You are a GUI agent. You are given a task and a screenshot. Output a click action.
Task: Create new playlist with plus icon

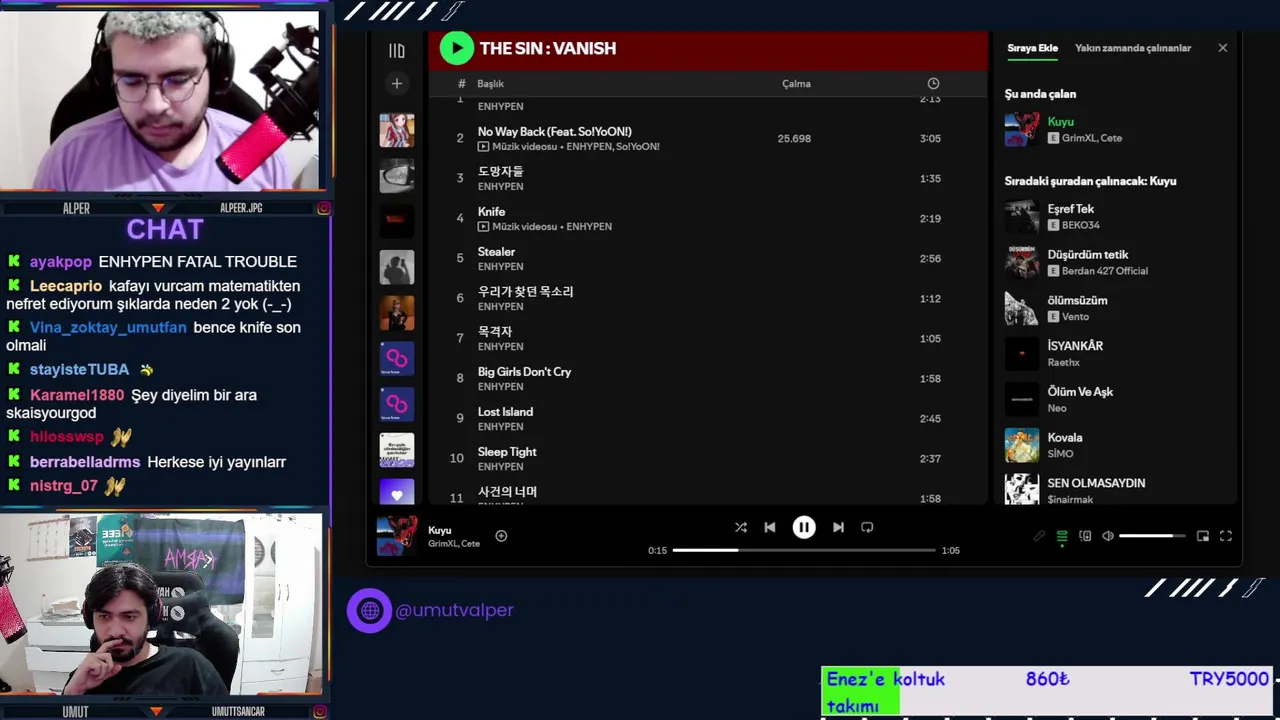click(397, 84)
